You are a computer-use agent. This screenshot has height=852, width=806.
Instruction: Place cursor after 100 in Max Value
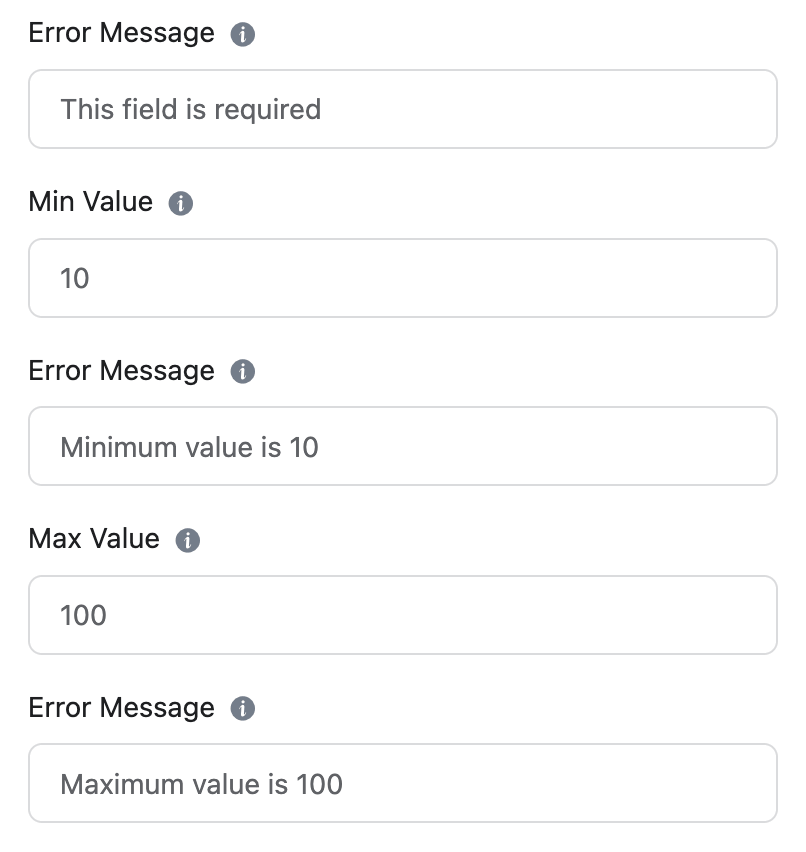pyautogui.click(x=108, y=615)
